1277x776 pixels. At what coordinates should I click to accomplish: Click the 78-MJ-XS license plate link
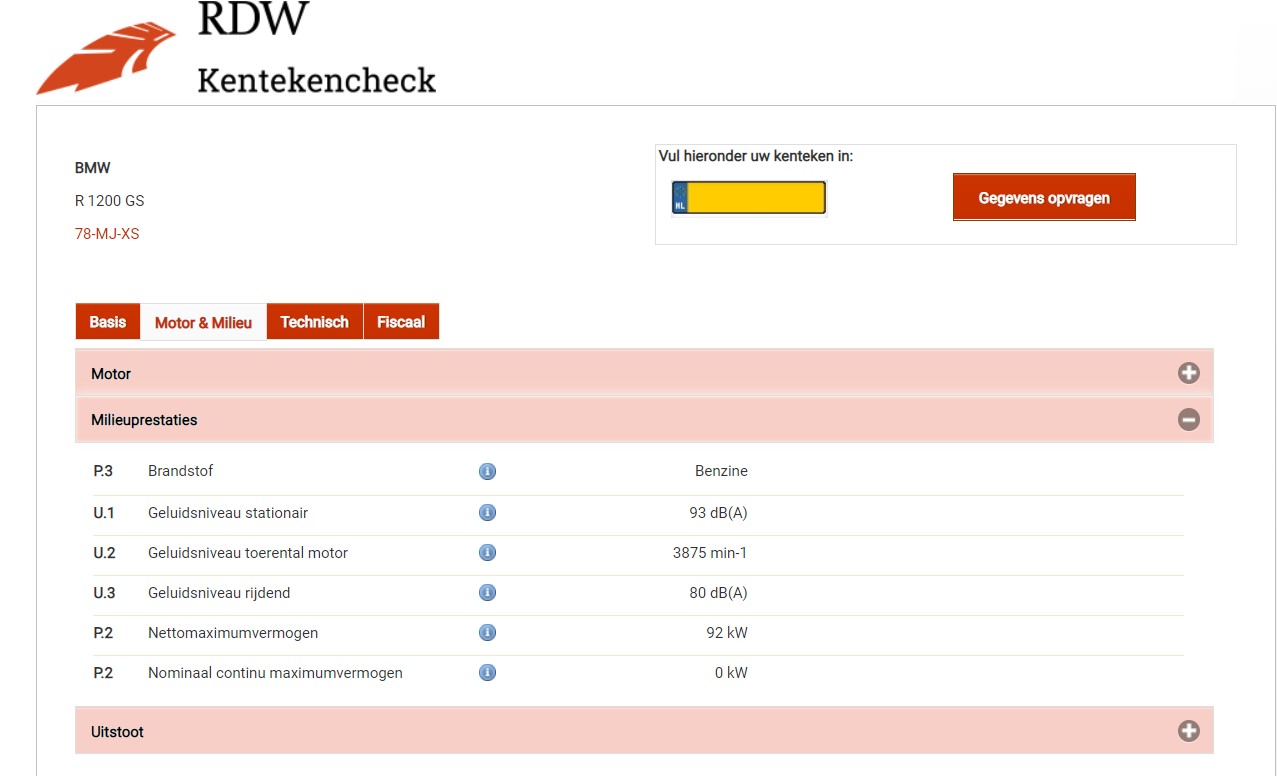coord(107,234)
